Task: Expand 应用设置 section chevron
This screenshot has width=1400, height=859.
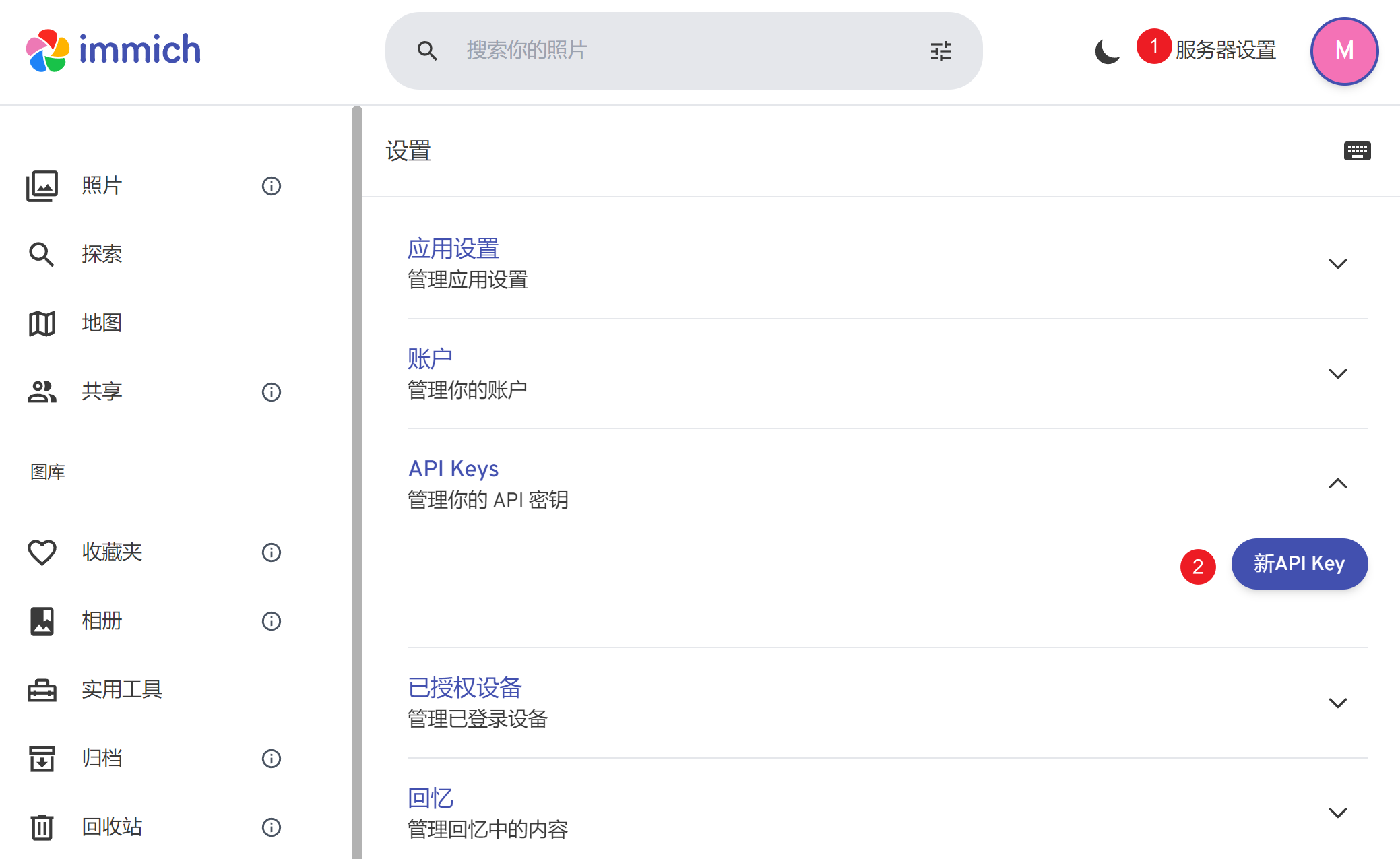Action: [1338, 263]
